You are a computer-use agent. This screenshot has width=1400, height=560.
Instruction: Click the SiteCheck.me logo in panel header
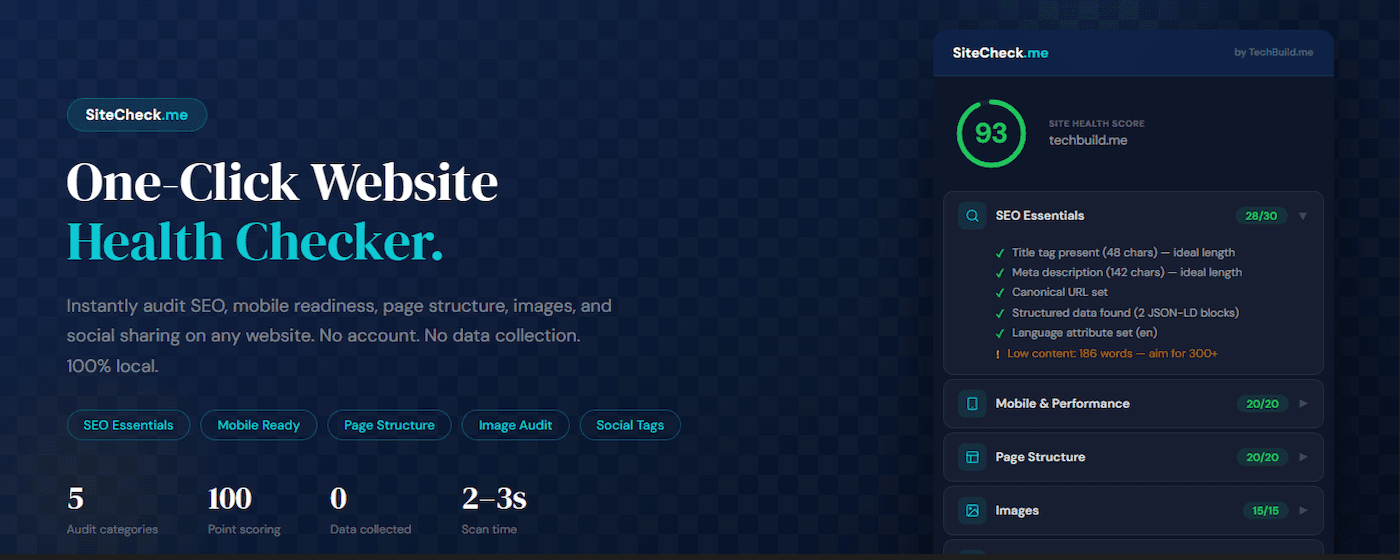(x=1001, y=52)
